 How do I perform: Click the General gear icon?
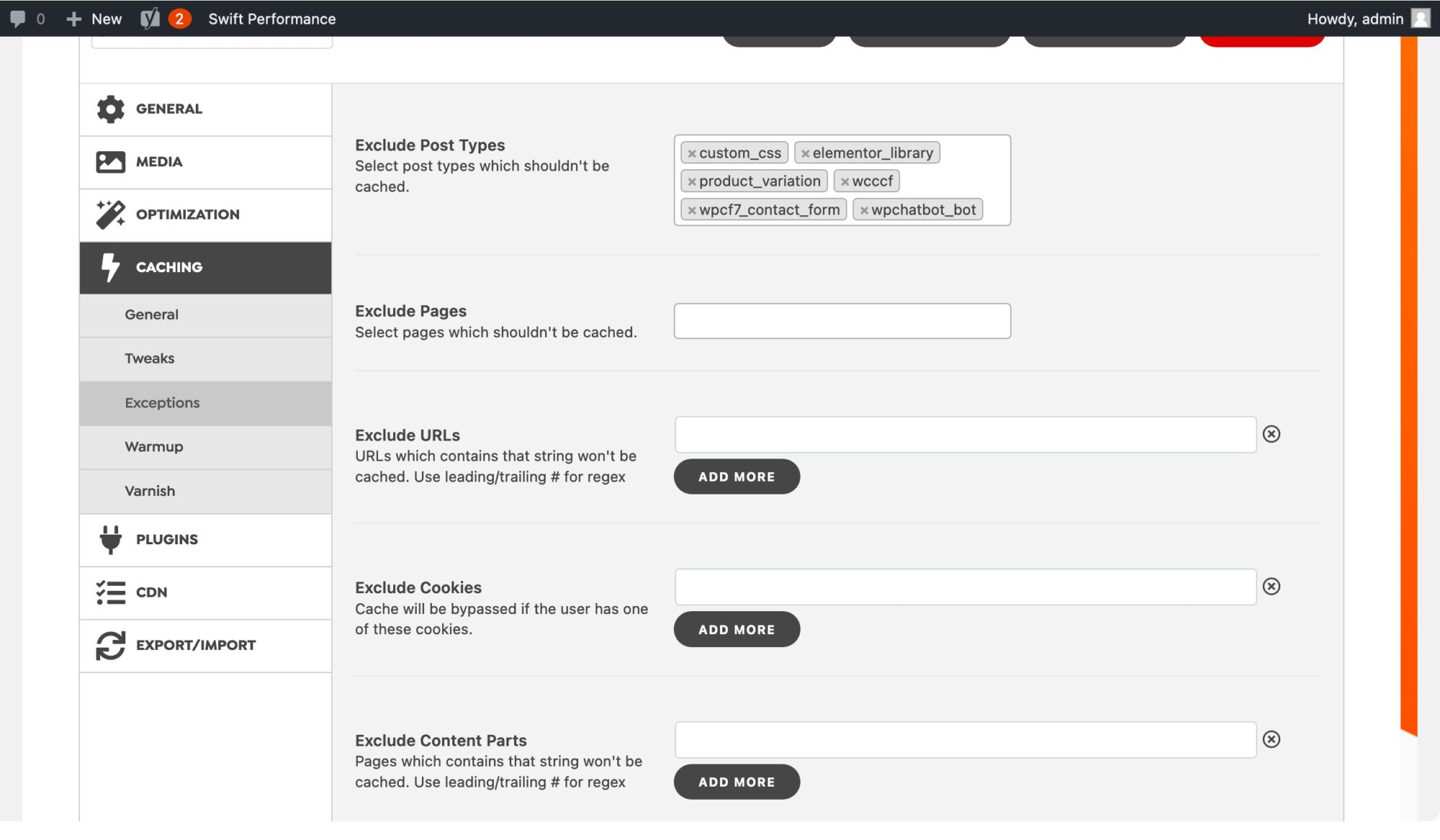(x=110, y=109)
